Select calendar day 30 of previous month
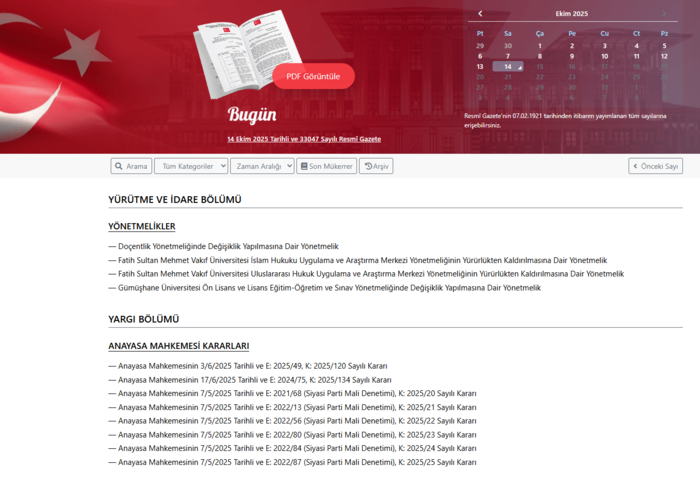Viewport: 700px width, 482px height. coord(508,46)
